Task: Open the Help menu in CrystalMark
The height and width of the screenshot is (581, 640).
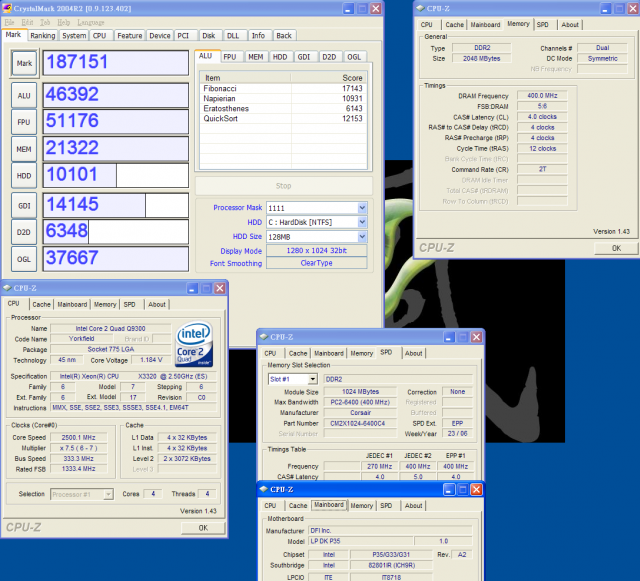Action: coord(63,22)
